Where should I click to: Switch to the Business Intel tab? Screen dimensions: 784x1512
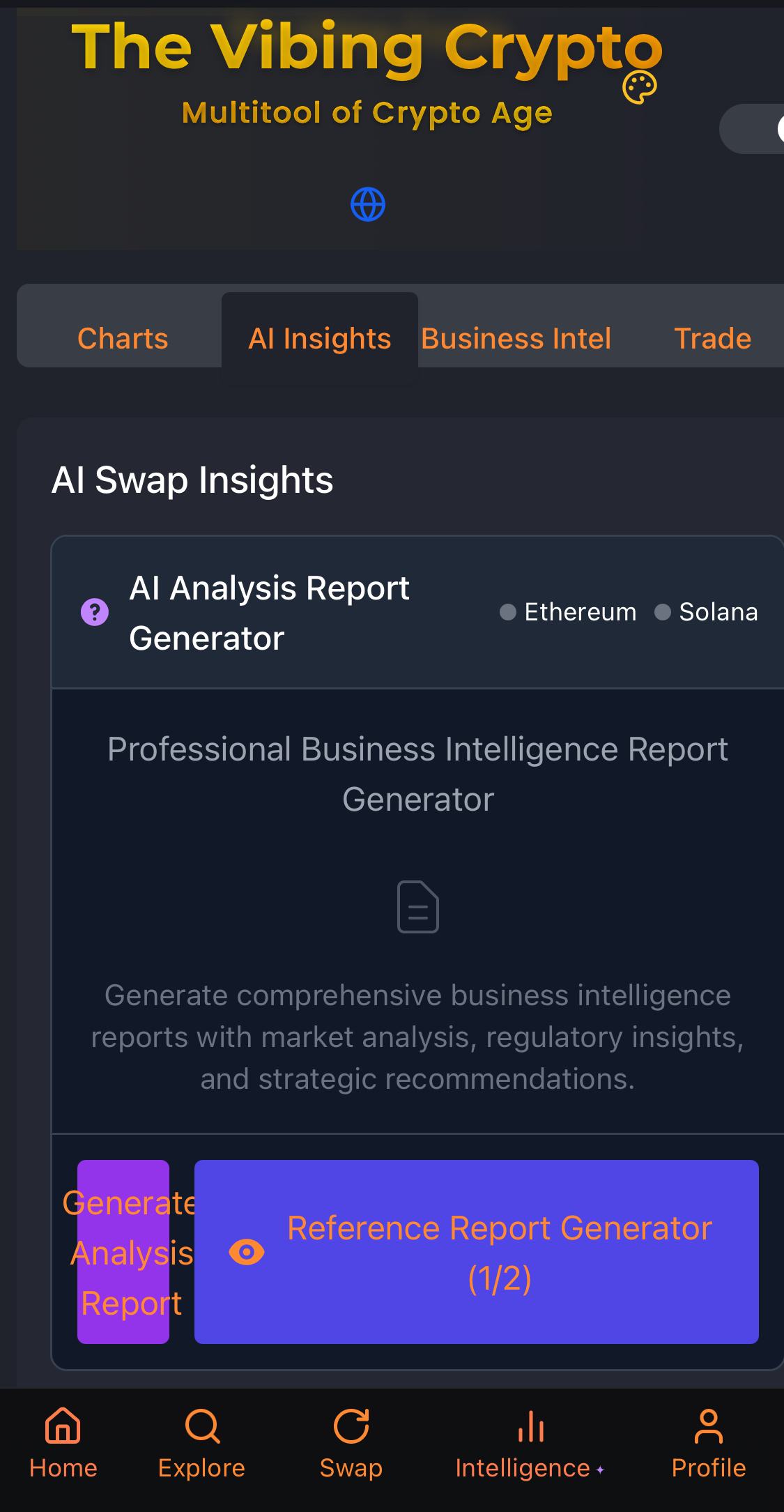(x=516, y=339)
